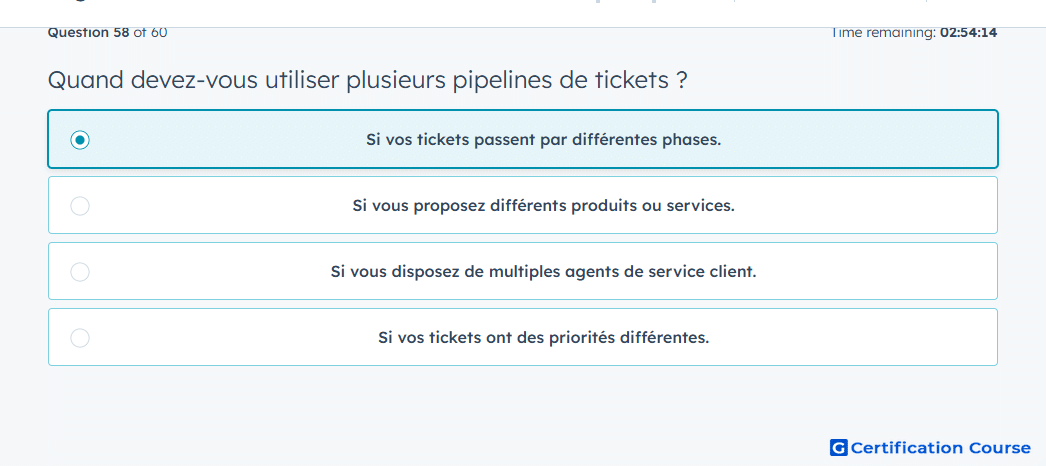The image size is (1046, 466).
Task: Click the blue G logo icon
Action: tap(839, 447)
